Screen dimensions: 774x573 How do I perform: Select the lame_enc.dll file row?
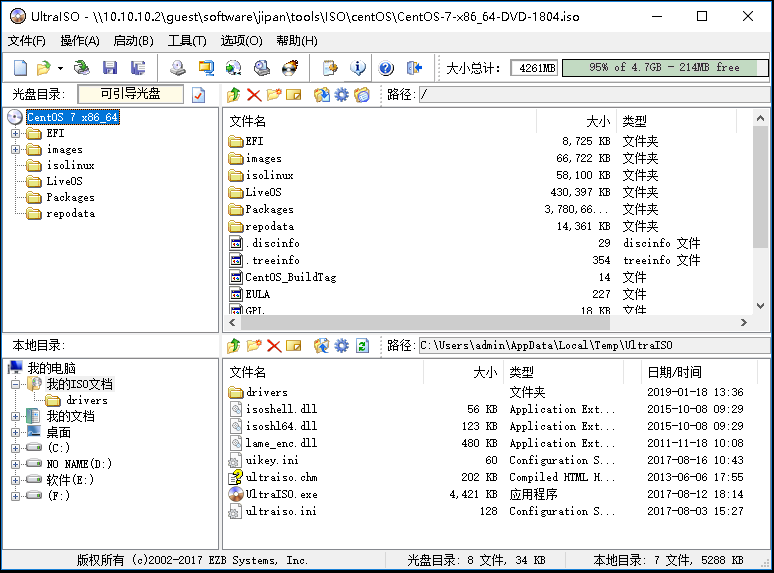tap(281, 443)
